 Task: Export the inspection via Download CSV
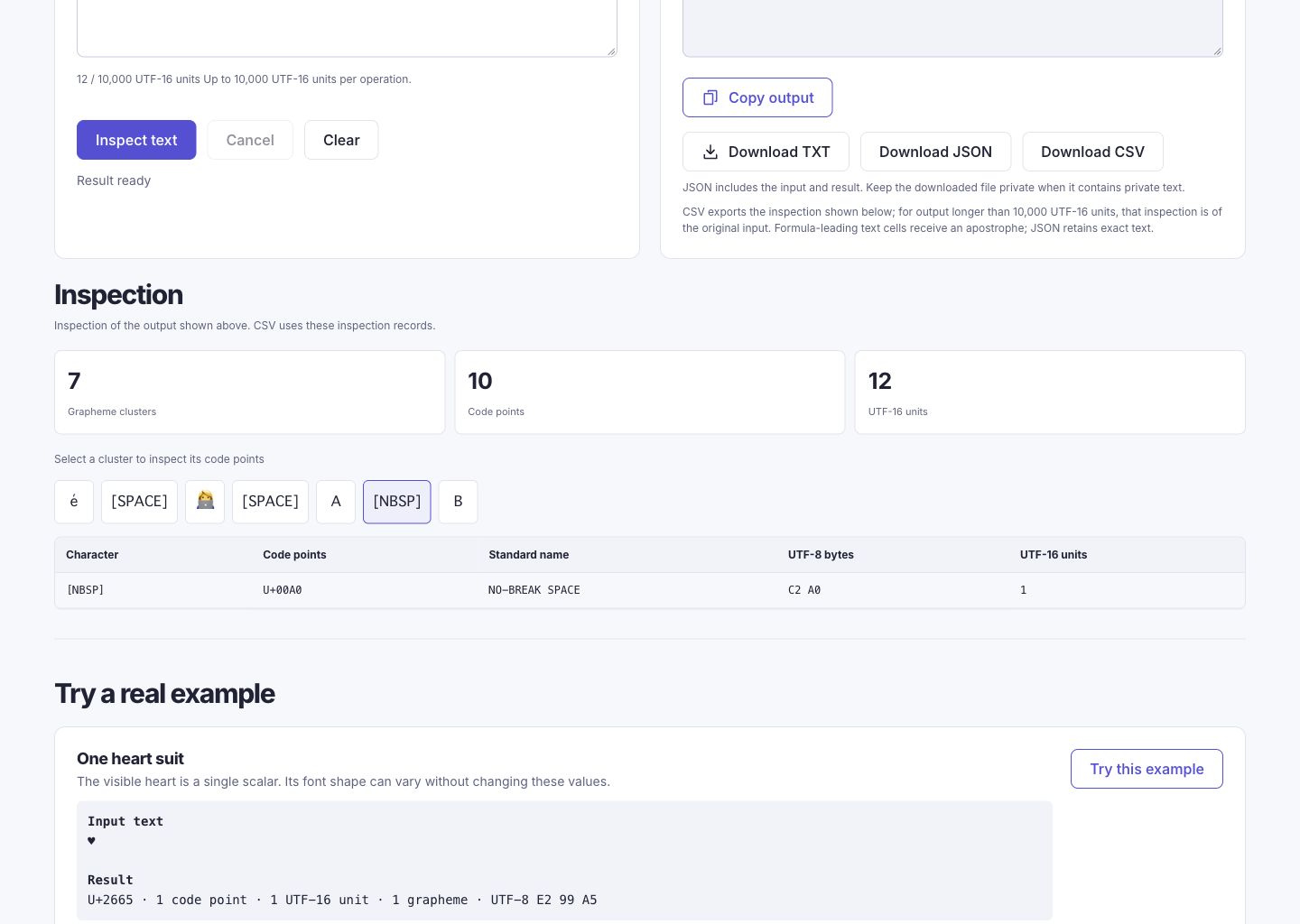point(1092,152)
